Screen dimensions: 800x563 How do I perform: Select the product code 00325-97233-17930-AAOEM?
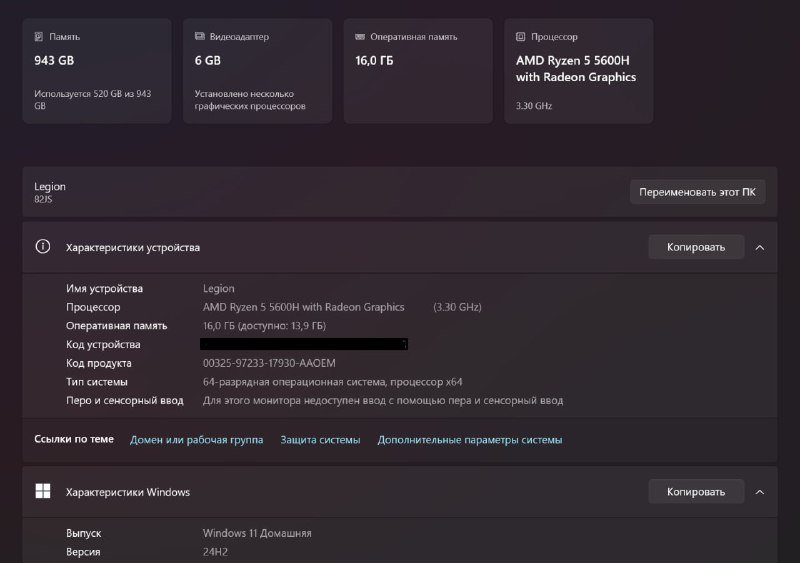tap(269, 363)
